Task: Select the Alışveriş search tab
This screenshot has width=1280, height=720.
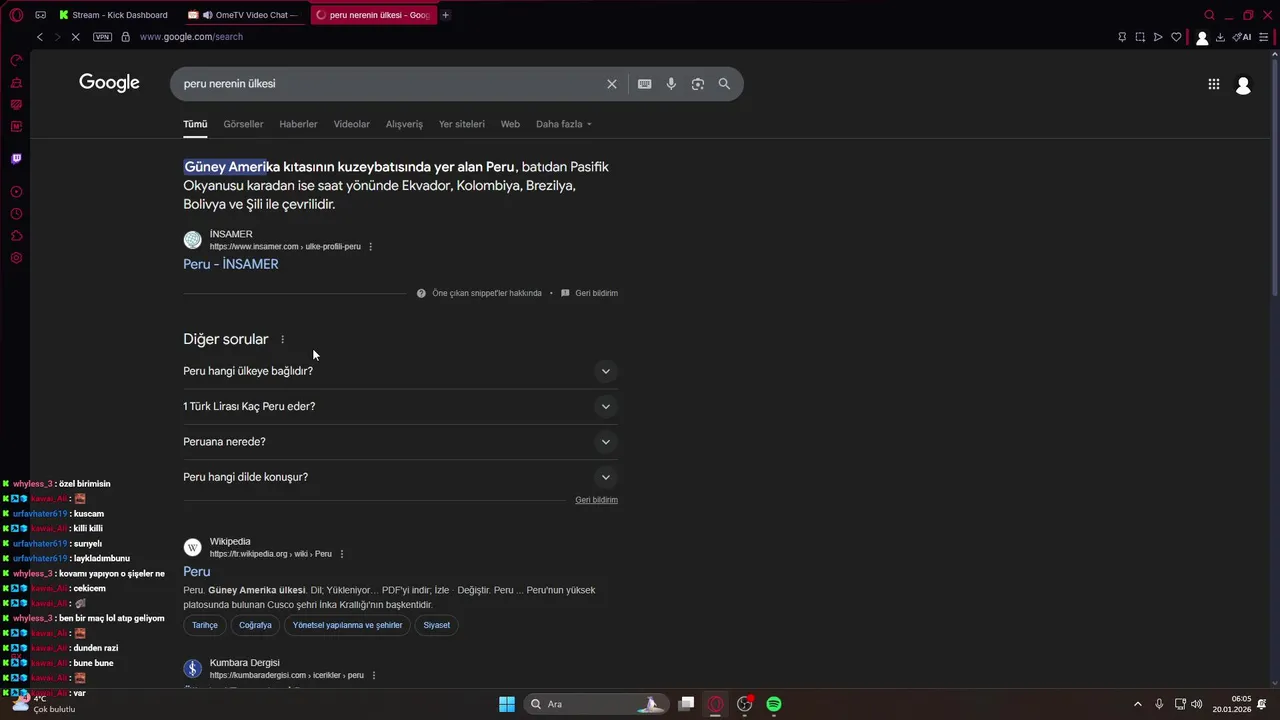Action: pos(404,124)
